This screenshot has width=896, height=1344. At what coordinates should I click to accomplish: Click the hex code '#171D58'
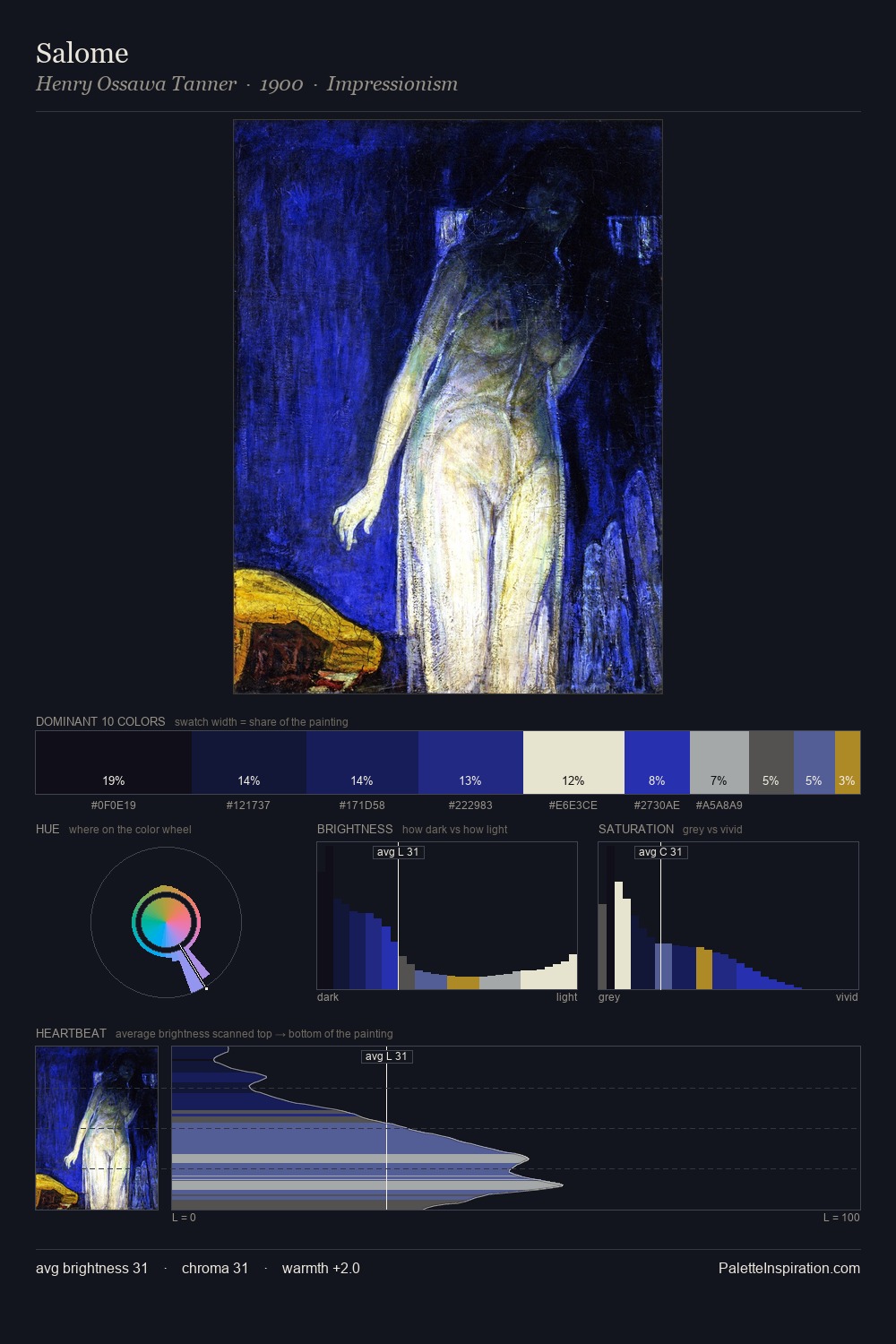[362, 806]
